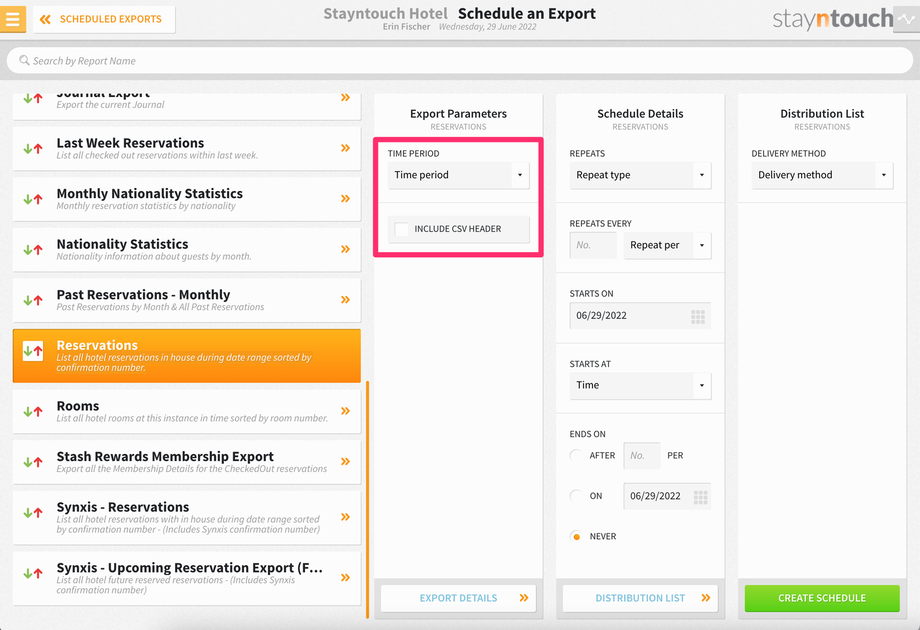Viewport: 920px width, 630px height.
Task: Click export arrows icon for Synxis - Upcoming Reservation Export
Action: pyautogui.click(x=33, y=573)
